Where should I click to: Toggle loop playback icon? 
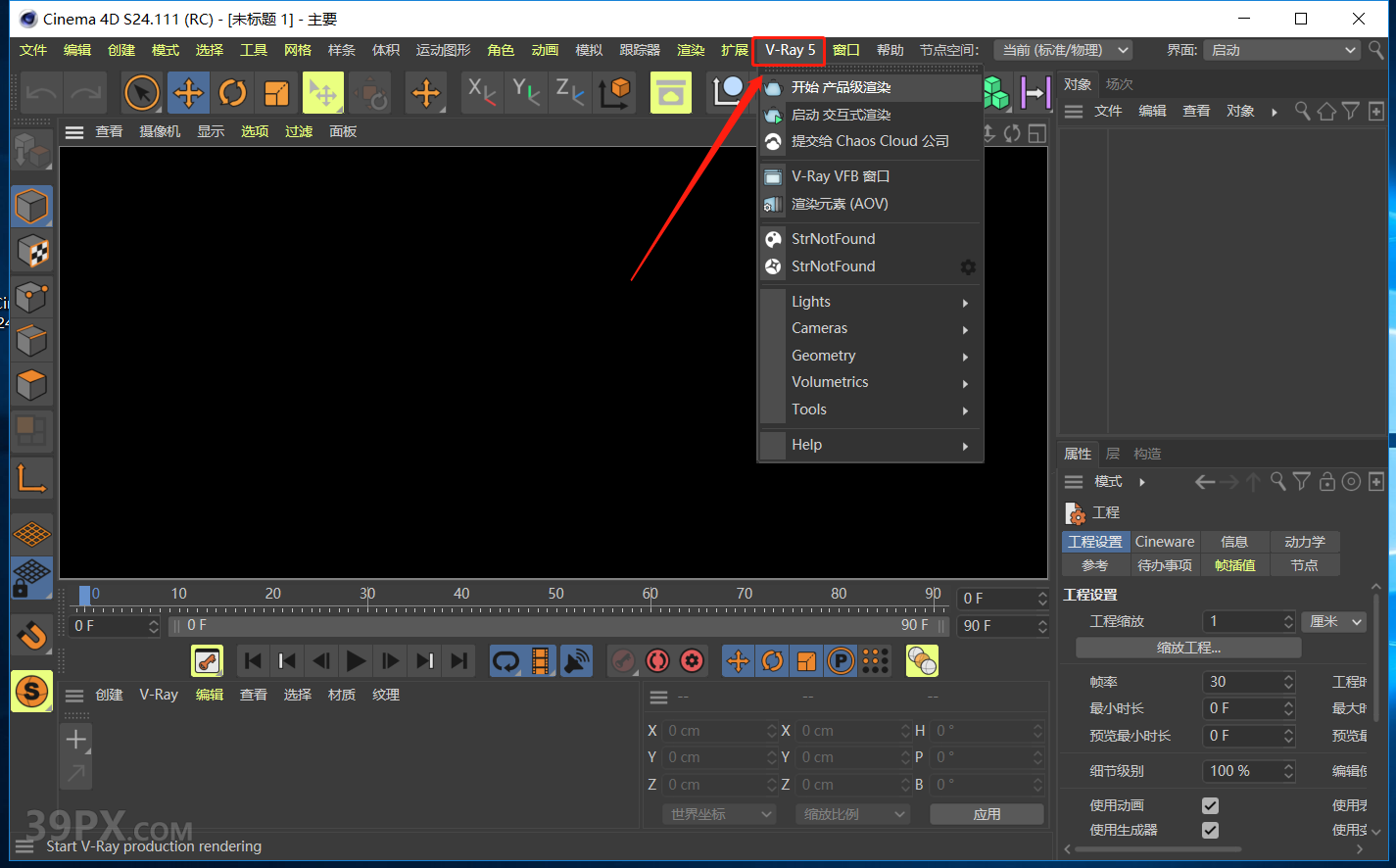click(x=505, y=661)
